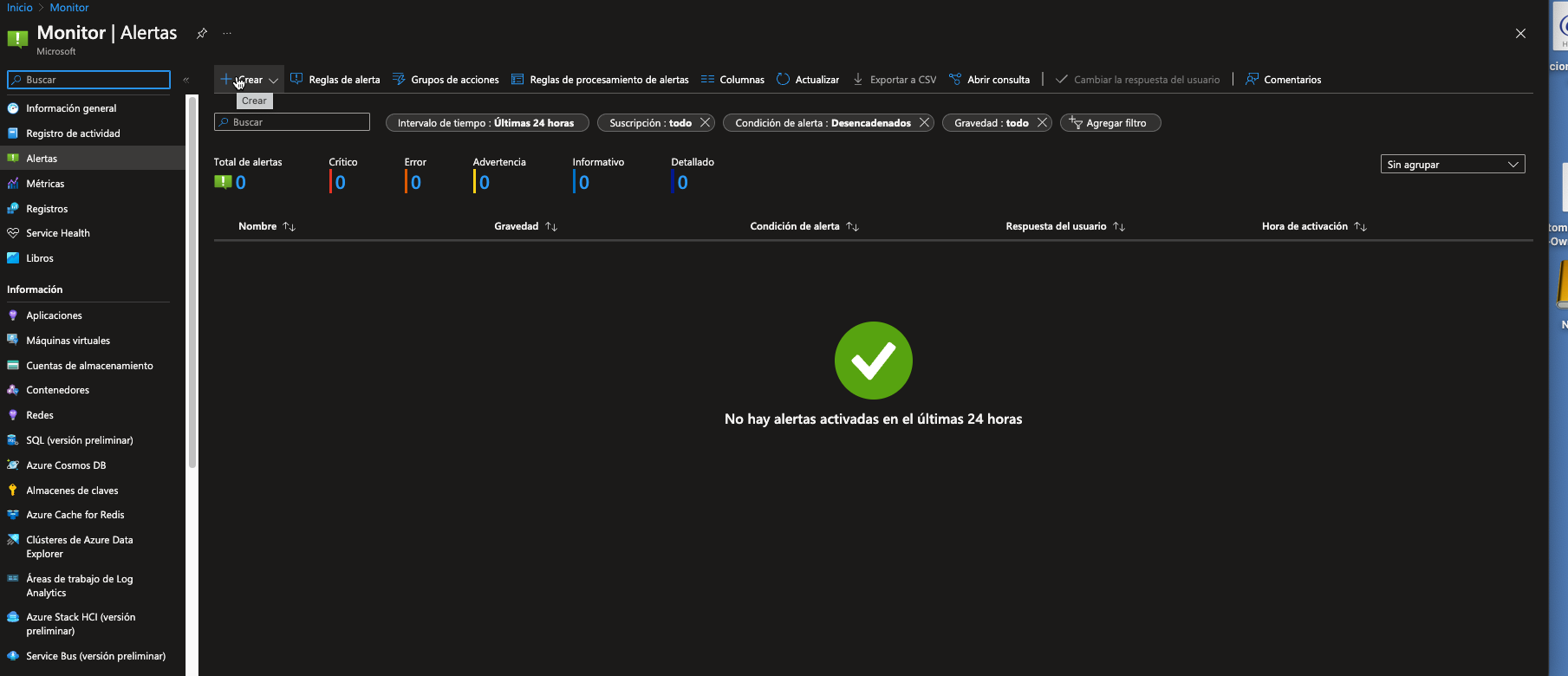
Task: Open the Sin agrupar dropdown
Action: point(1452,165)
